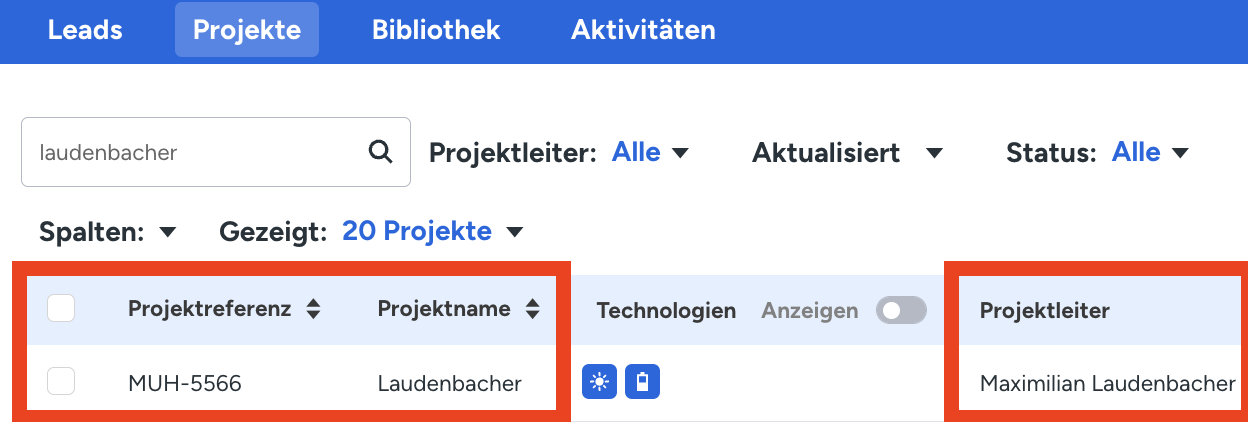Open the Bibliothek tab
The height and width of the screenshot is (422, 1248).
pyautogui.click(x=436, y=30)
